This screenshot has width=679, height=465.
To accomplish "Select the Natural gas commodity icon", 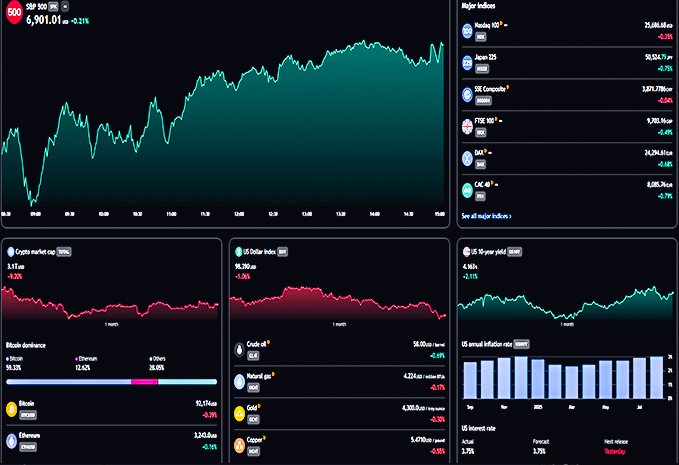I will pos(238,381).
